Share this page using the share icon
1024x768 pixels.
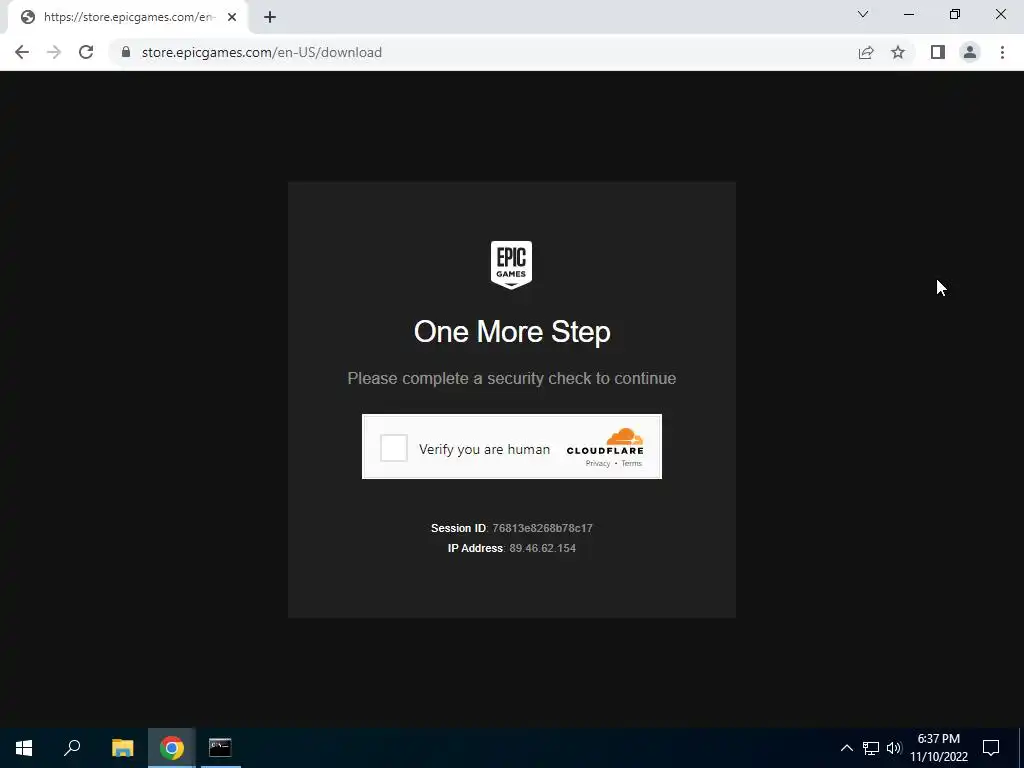866,52
